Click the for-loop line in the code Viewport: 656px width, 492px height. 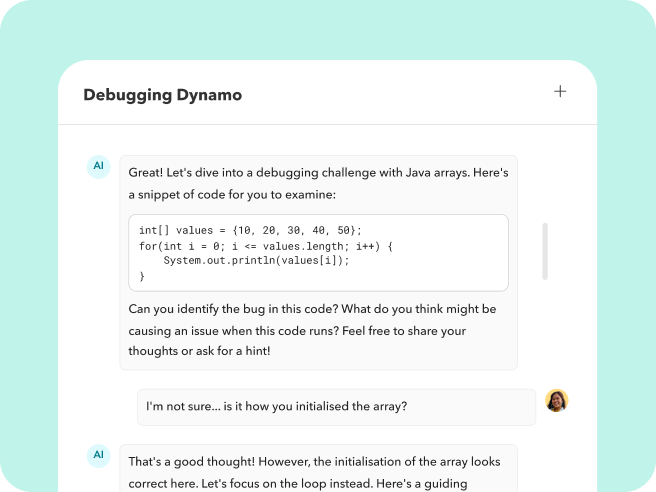click(266, 245)
